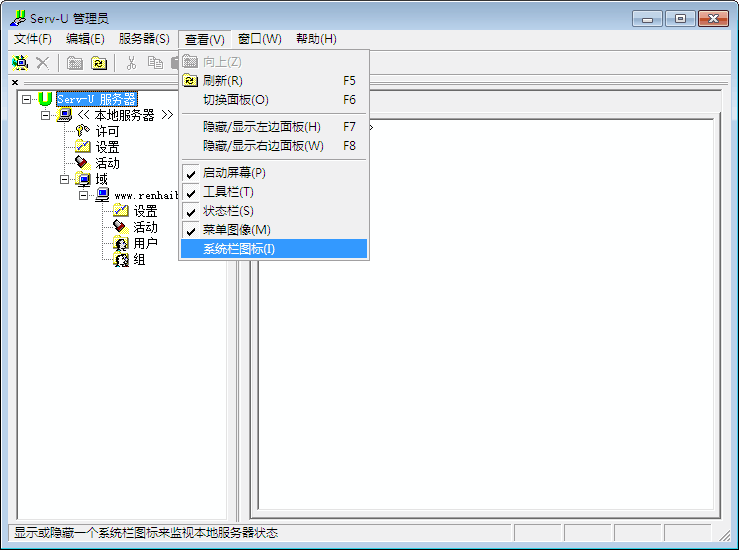Click 切换面板(O) to switch panels

[x=235, y=100]
